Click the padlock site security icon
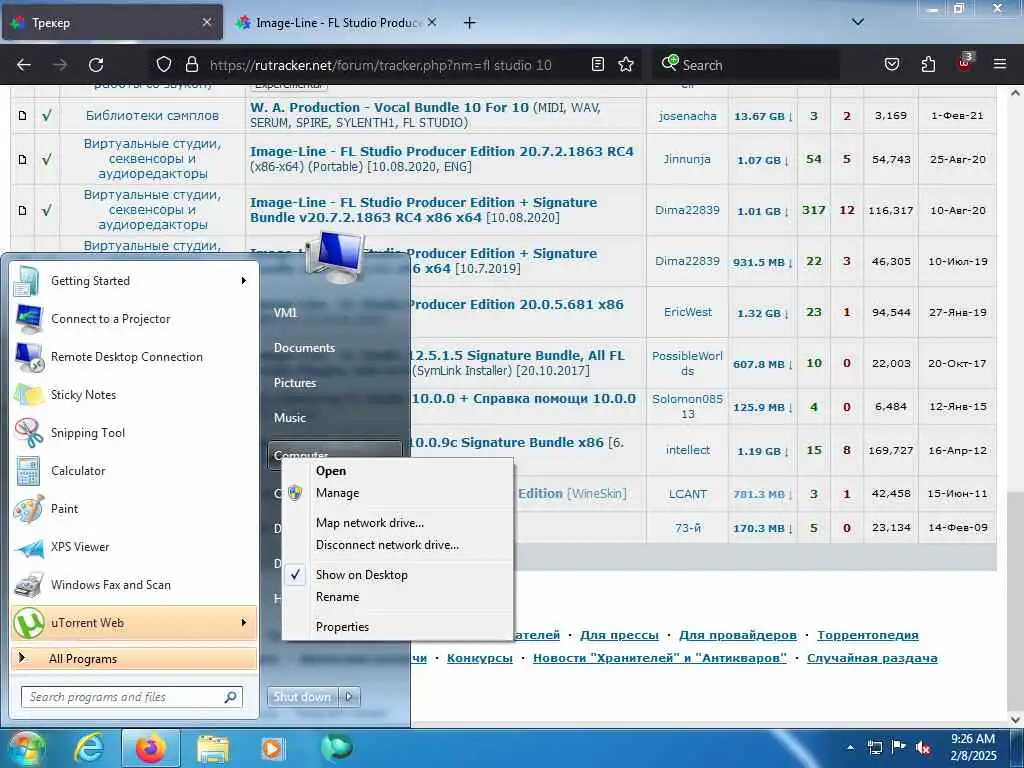The height and width of the screenshot is (768, 1024). [191, 64]
